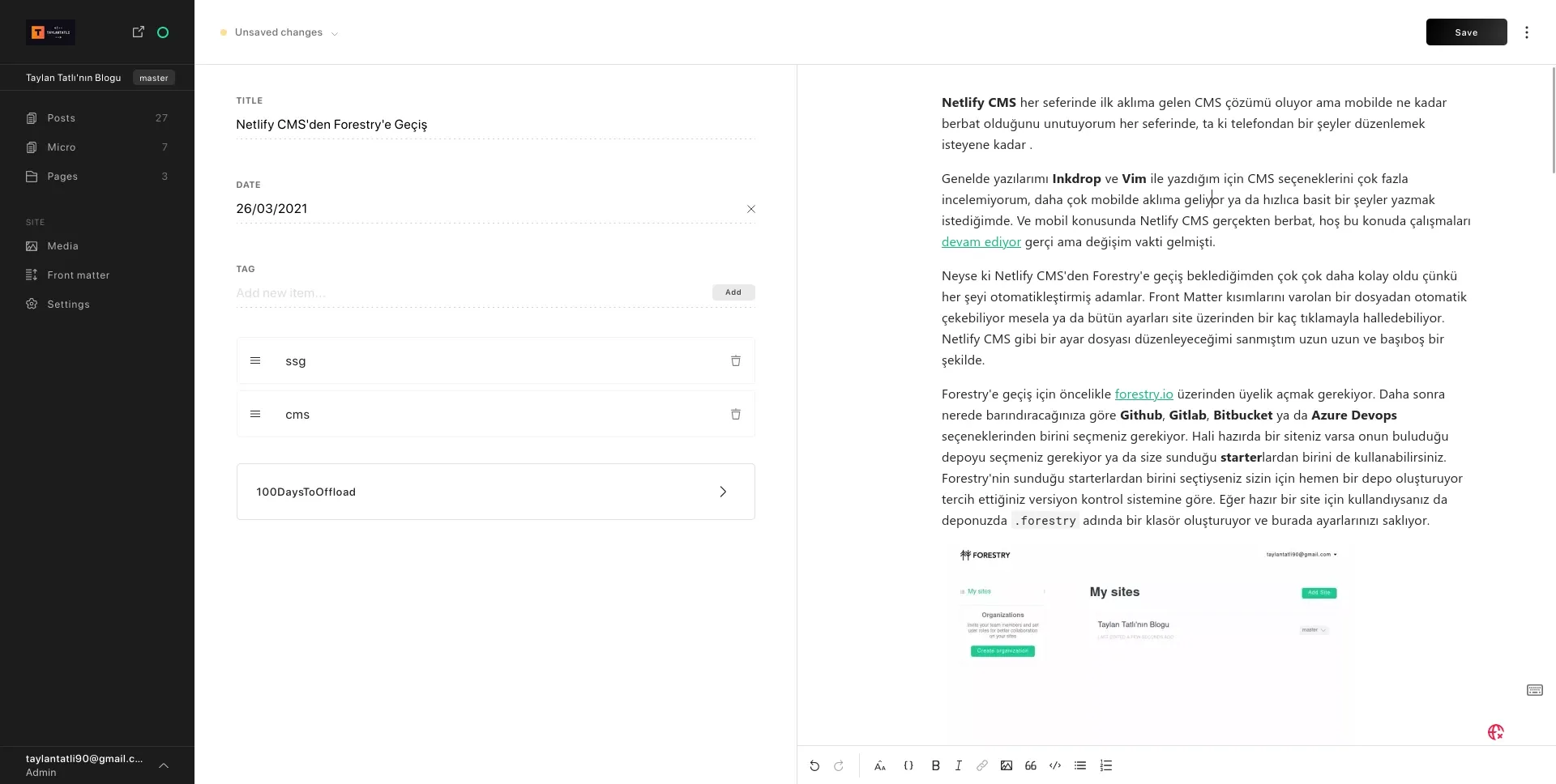Insert an image into the post
The image size is (1556, 784).
click(x=1006, y=765)
